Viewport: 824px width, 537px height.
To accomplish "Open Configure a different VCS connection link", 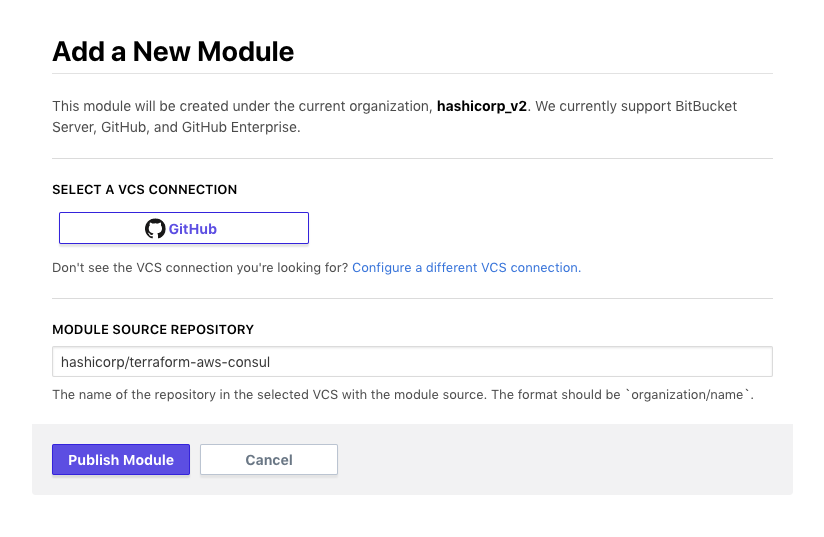I will [x=466, y=268].
